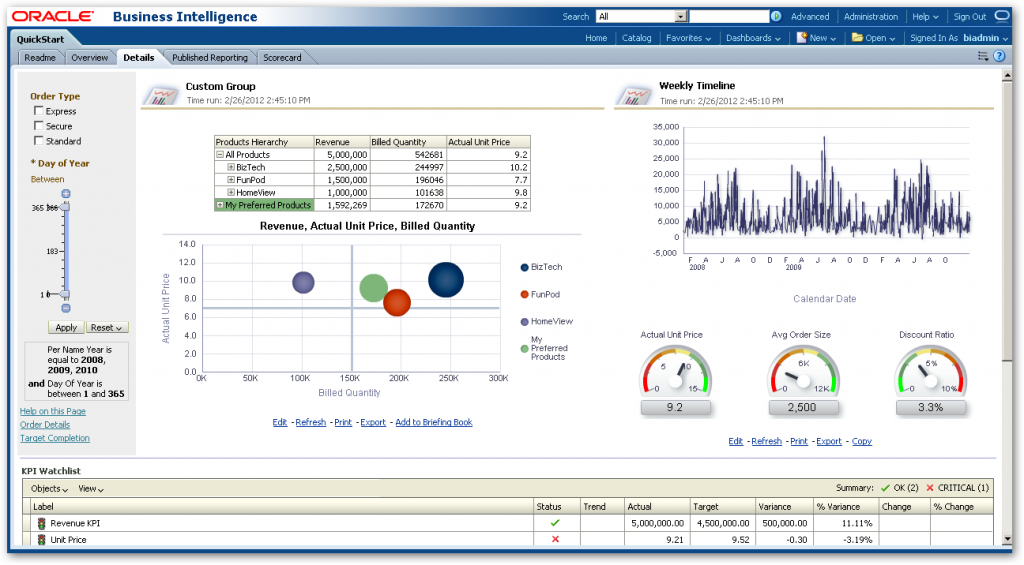Open the Add to Briefing Book link

pos(434,423)
